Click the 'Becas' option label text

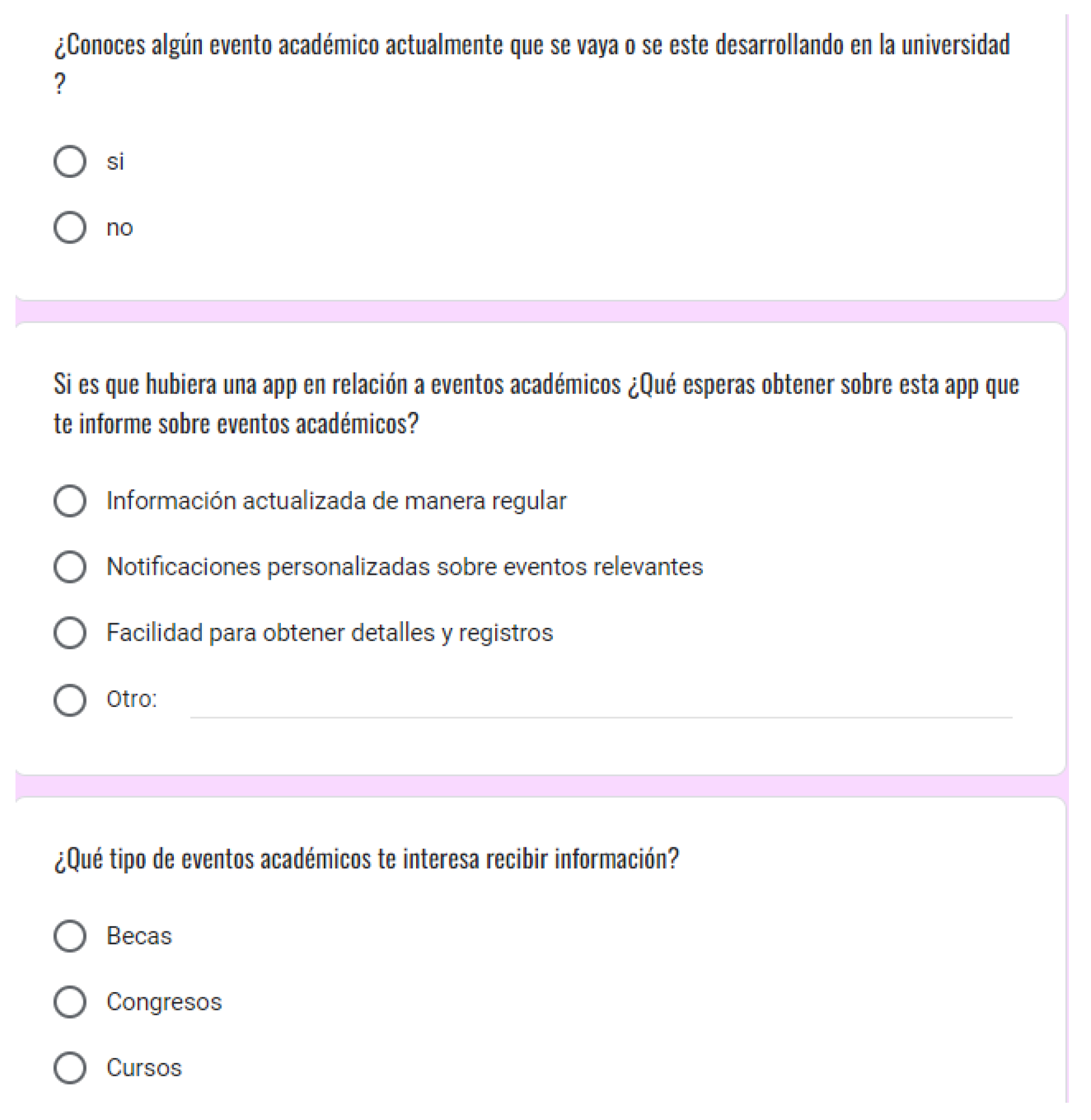[139, 936]
